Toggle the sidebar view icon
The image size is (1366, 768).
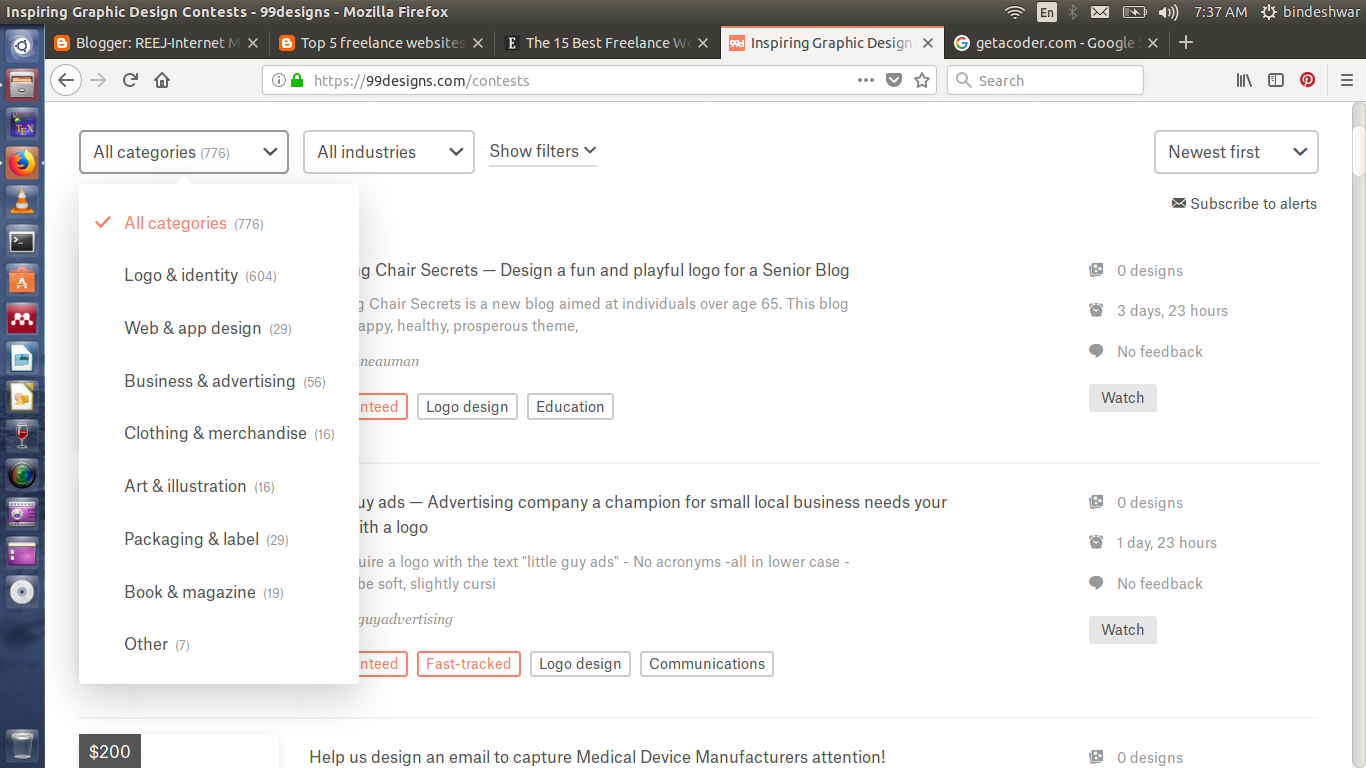1276,80
